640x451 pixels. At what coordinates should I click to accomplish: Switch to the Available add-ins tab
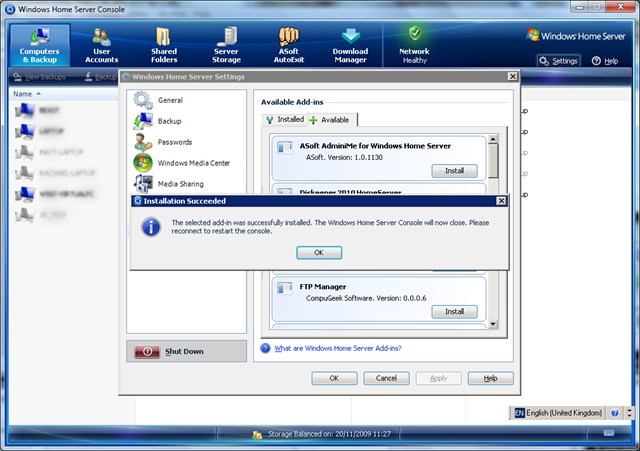click(x=332, y=120)
